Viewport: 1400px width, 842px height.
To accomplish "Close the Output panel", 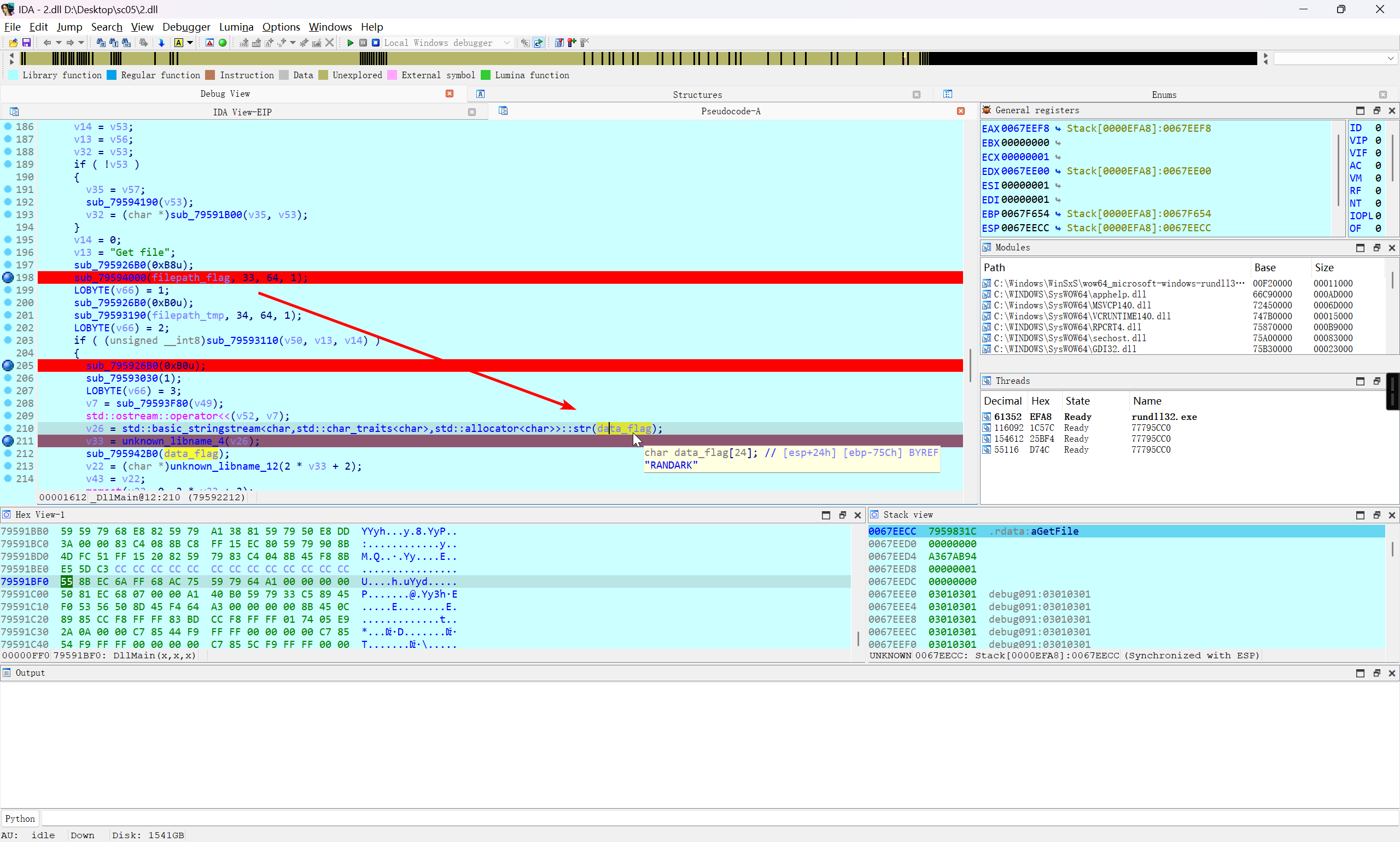I will (x=1393, y=673).
